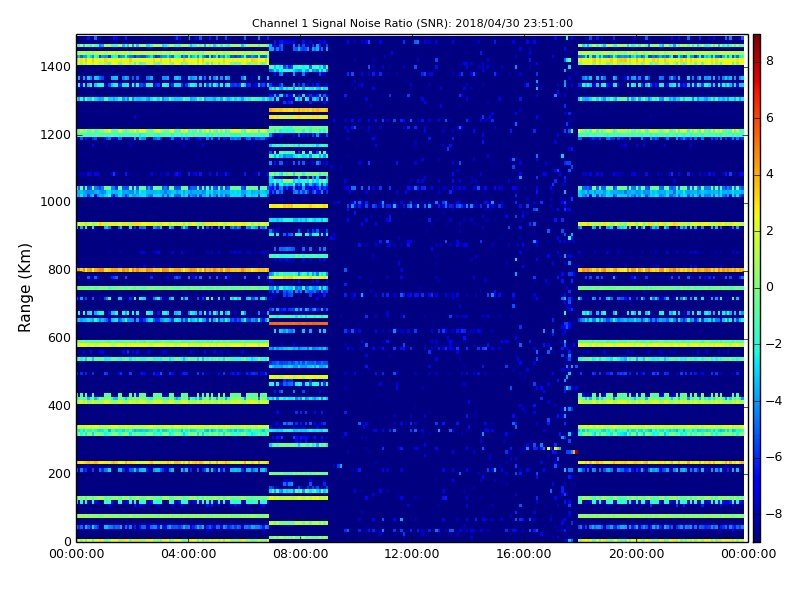Click the 600 range tick label
800x600 pixels.
point(59,338)
